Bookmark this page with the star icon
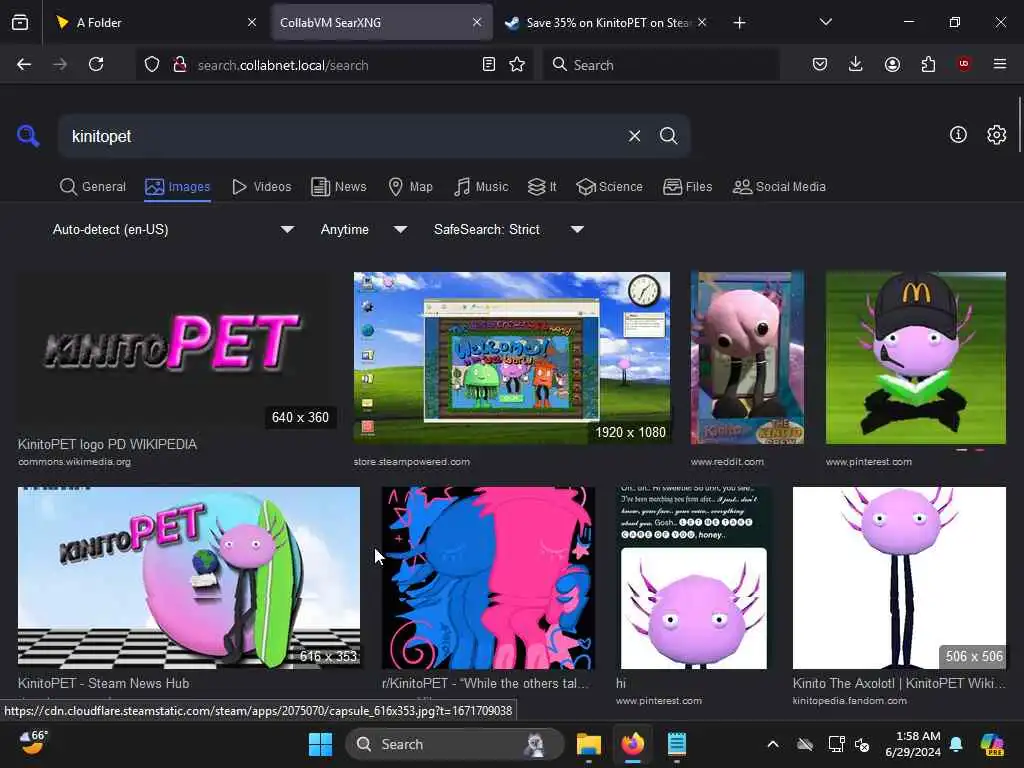Viewport: 1024px width, 768px height. [517, 64]
